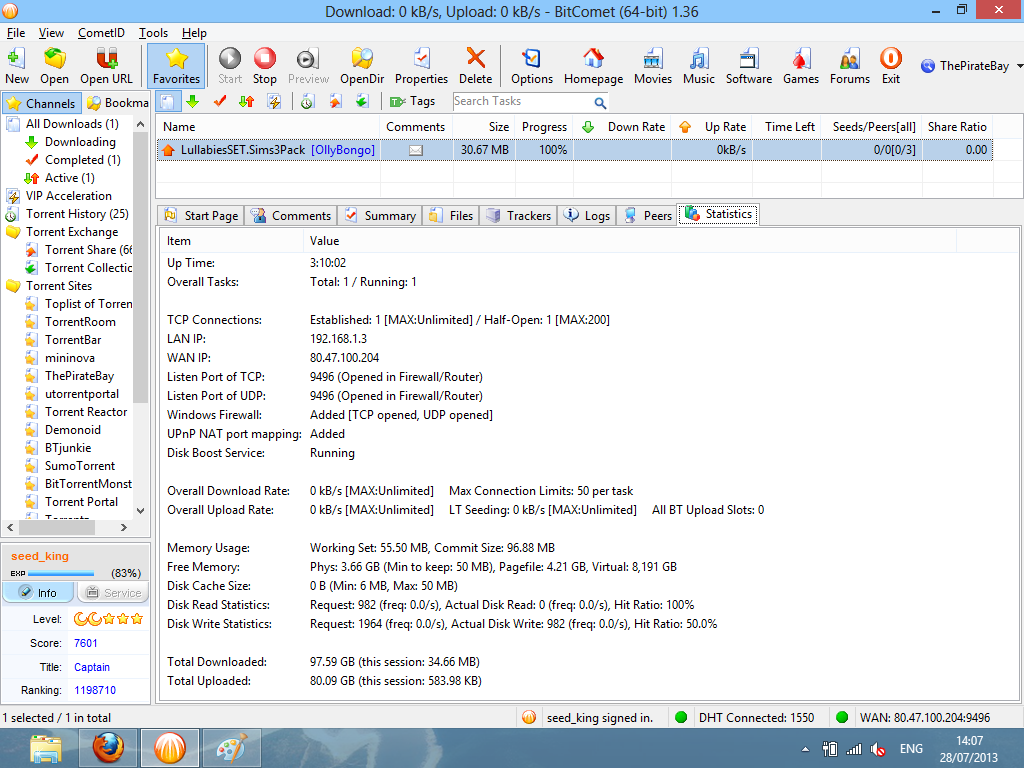Viewport: 1024px width, 768px height.
Task: Click the Start task toolbar icon
Action: click(230, 65)
